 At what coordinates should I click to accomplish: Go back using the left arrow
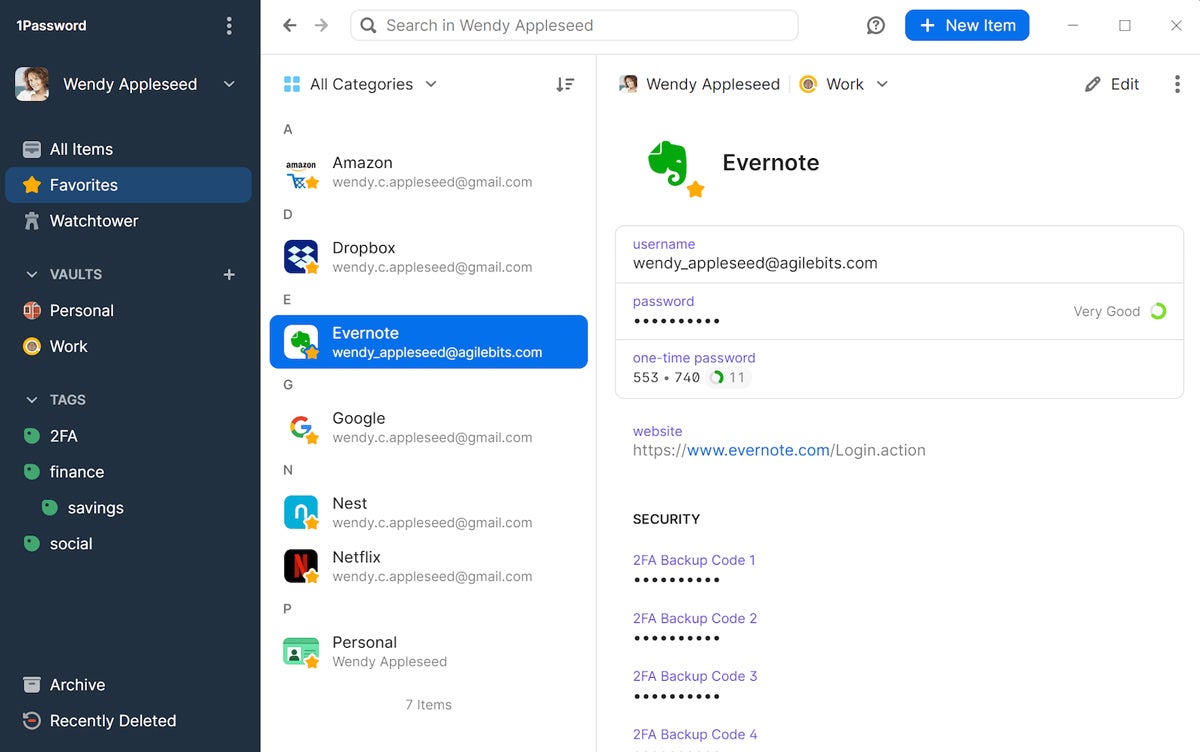pyautogui.click(x=290, y=26)
